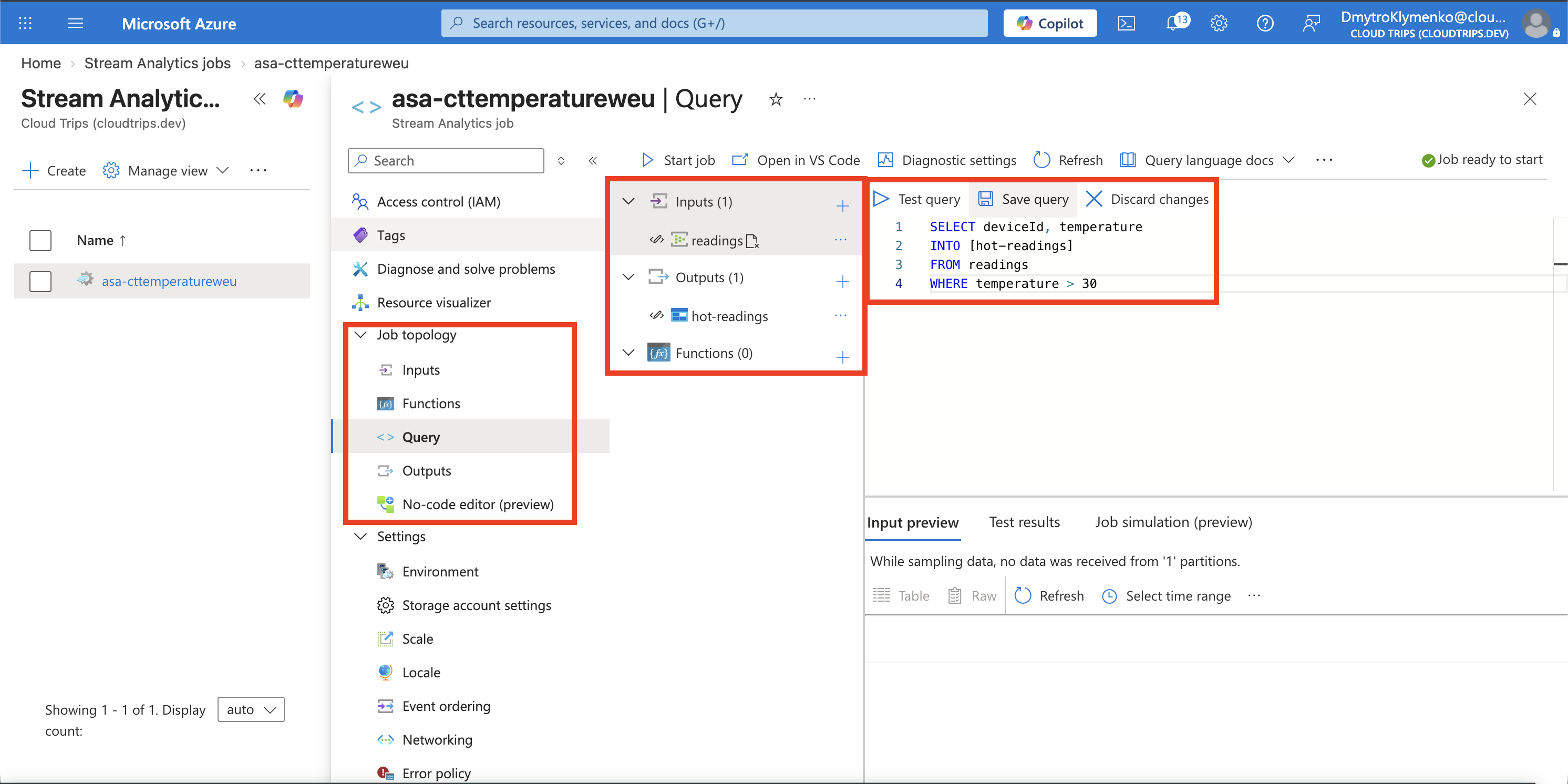Open the Azure apps grid launcher
This screenshot has width=1568, height=784.
pyautogui.click(x=25, y=23)
